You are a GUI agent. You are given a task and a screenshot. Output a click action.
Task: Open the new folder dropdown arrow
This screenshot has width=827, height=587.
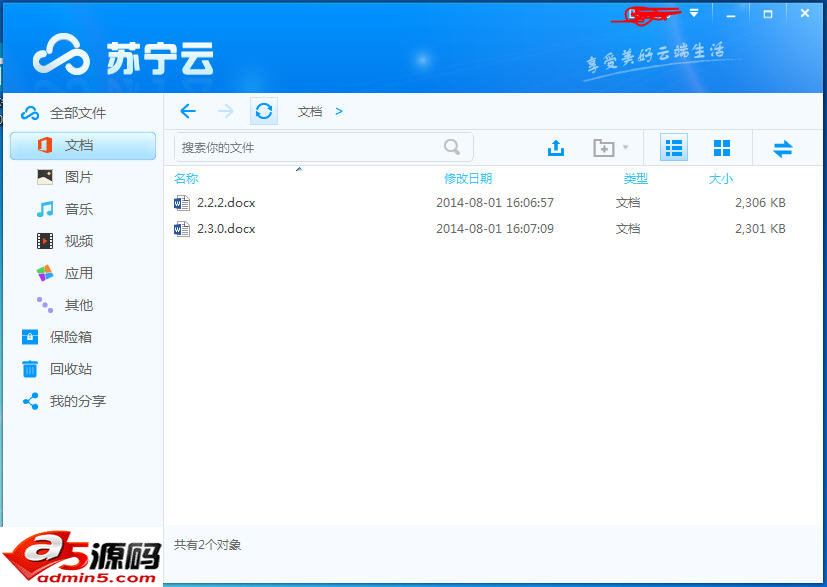(x=625, y=147)
